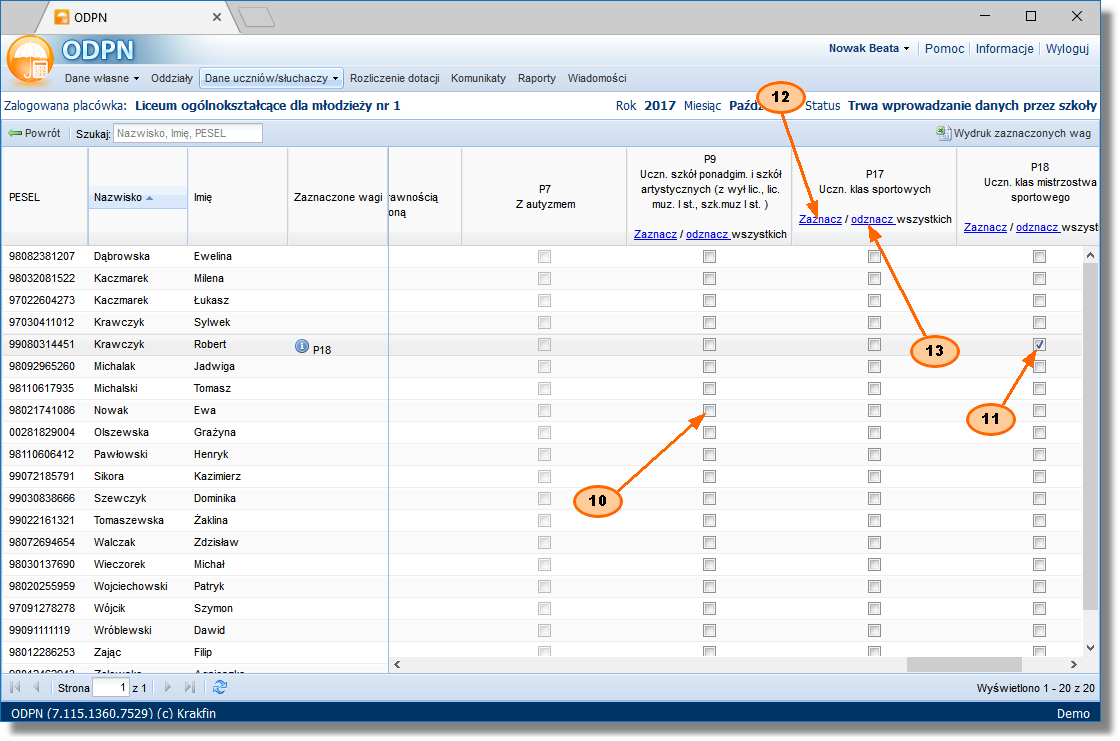Viewport: 1120px width, 741px height.
Task: Check P9 box for Wójcik Szymon
Action: point(709,609)
